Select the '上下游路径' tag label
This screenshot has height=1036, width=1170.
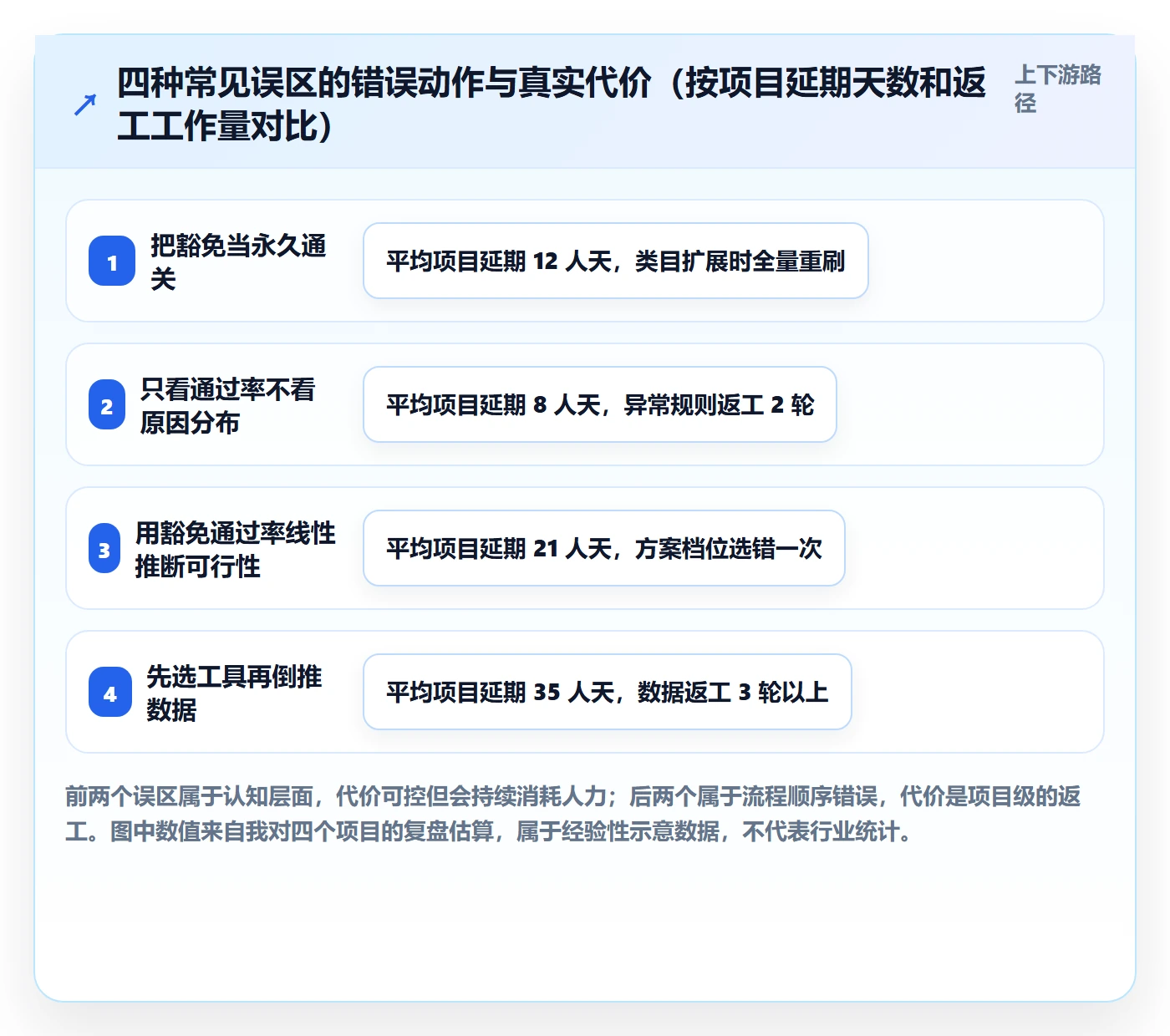pos(1058,89)
